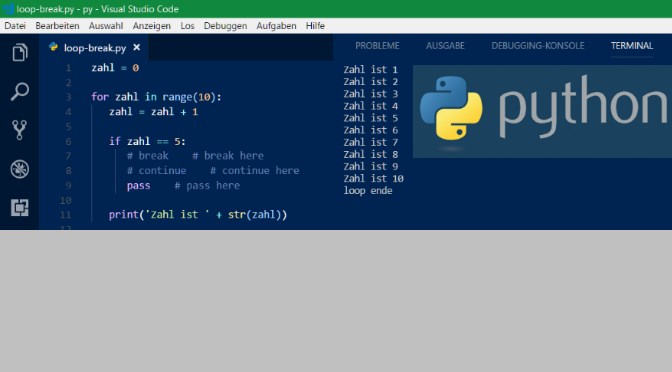672x372 pixels.
Task: Click the '# pass here' comment
Action: click(207, 186)
